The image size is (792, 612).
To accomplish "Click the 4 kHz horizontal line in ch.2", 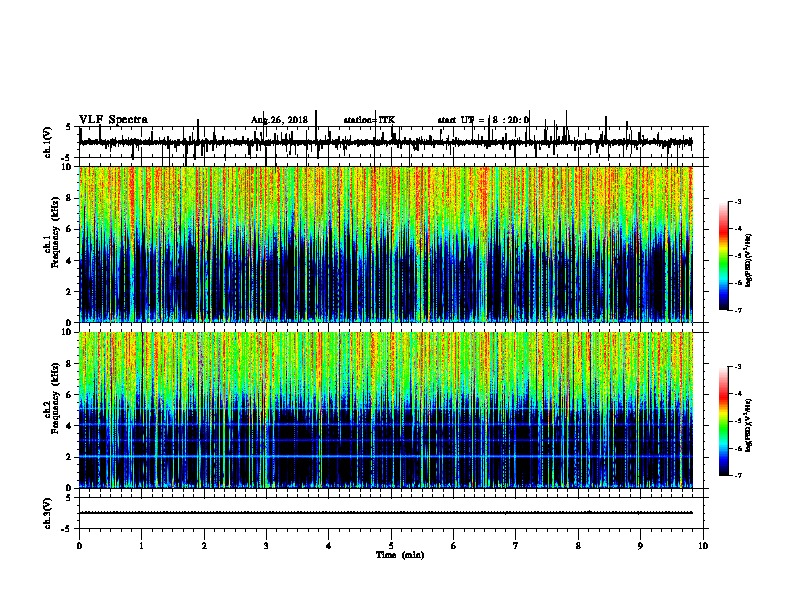I will (386, 425).
